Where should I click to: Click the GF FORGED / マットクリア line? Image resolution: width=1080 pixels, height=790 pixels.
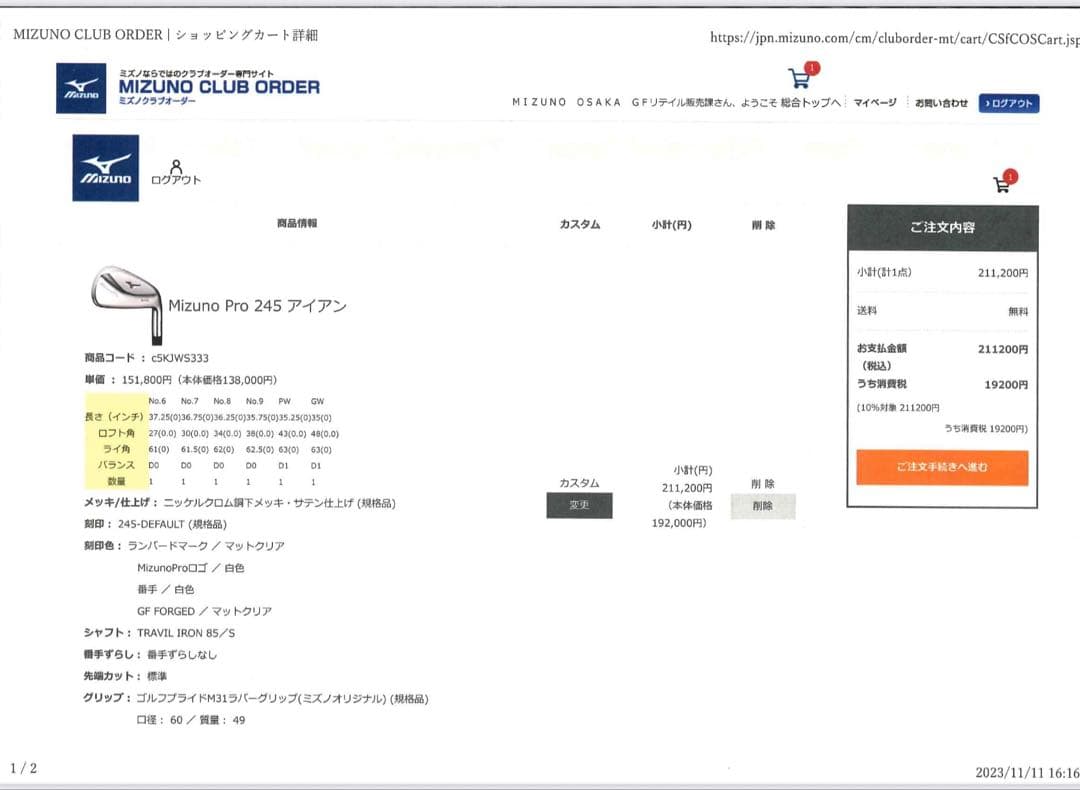point(205,611)
